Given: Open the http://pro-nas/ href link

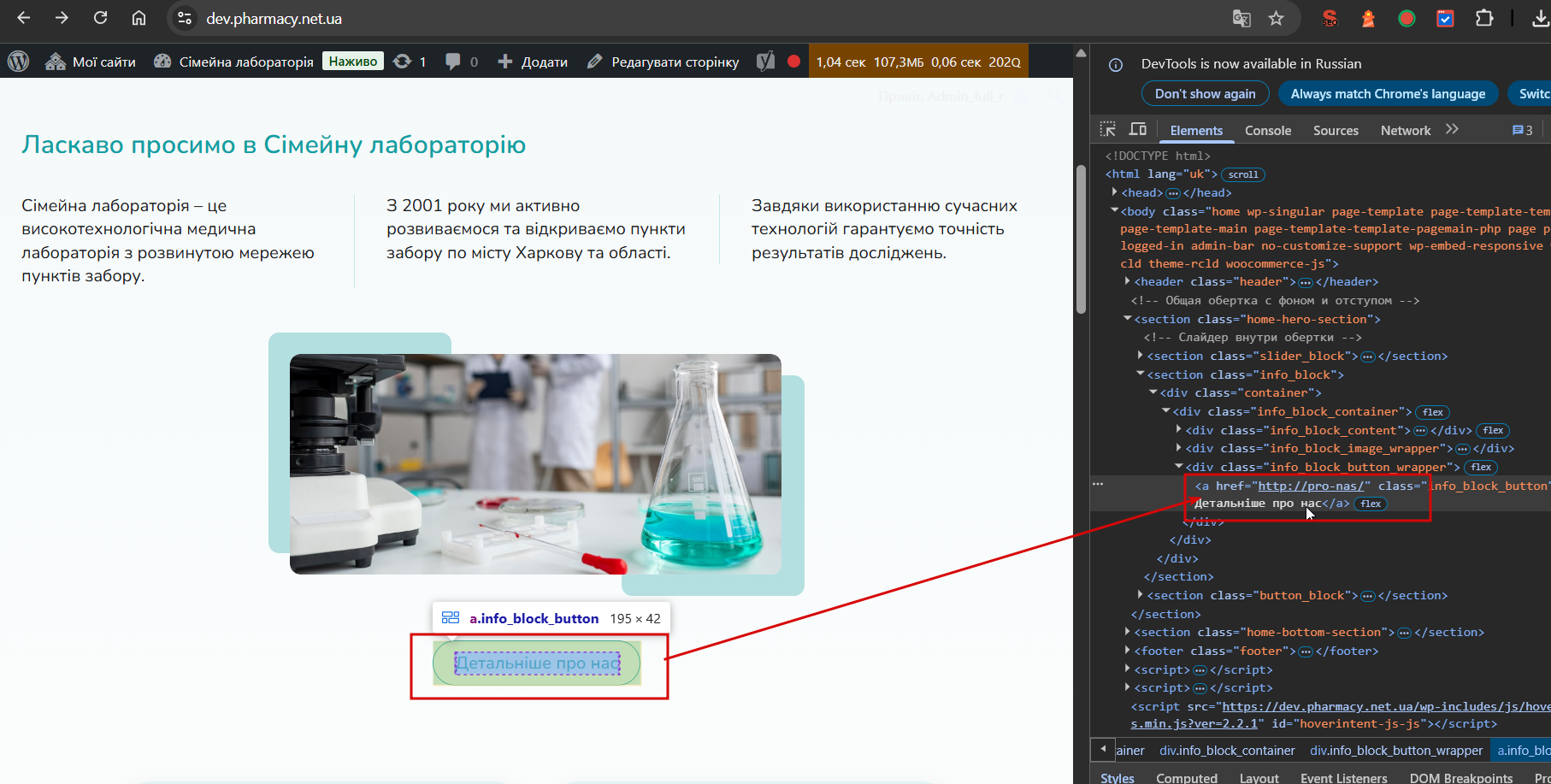Looking at the screenshot, I should (x=1311, y=486).
